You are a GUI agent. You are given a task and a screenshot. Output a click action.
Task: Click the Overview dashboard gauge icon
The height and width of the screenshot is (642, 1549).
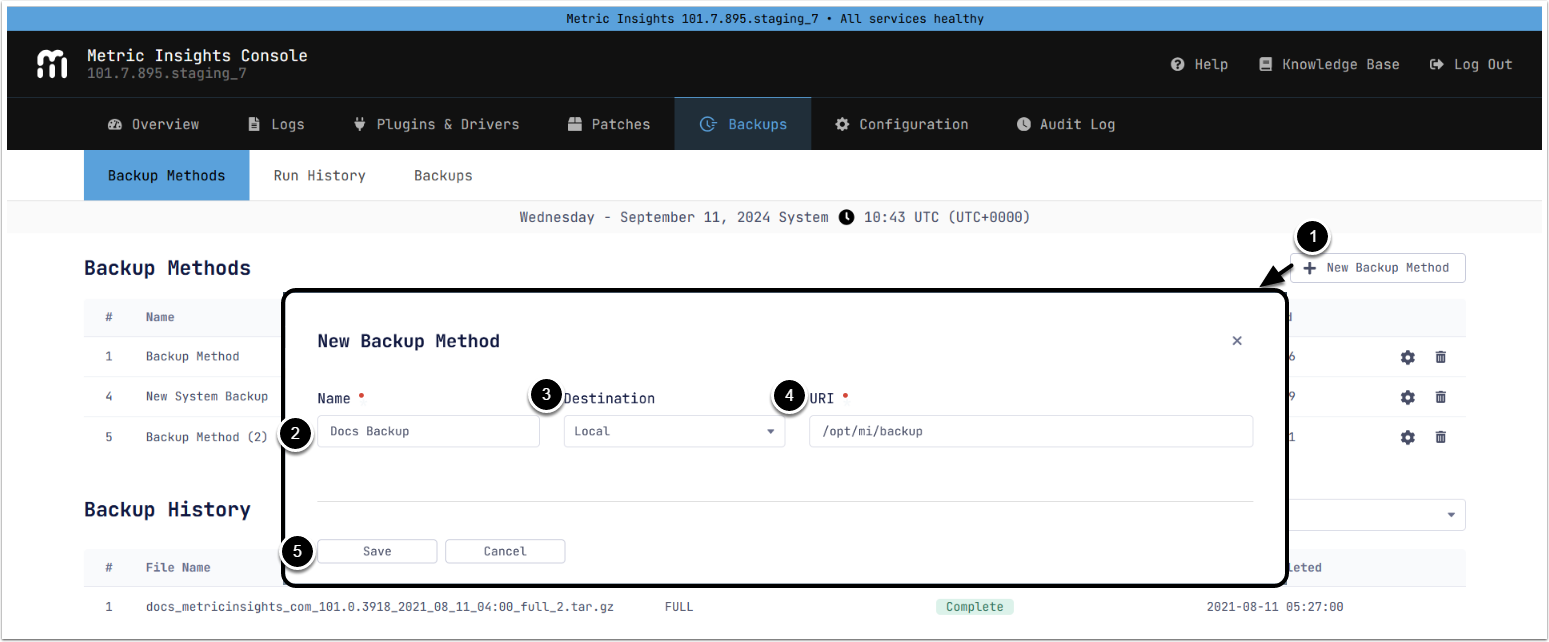coord(114,124)
